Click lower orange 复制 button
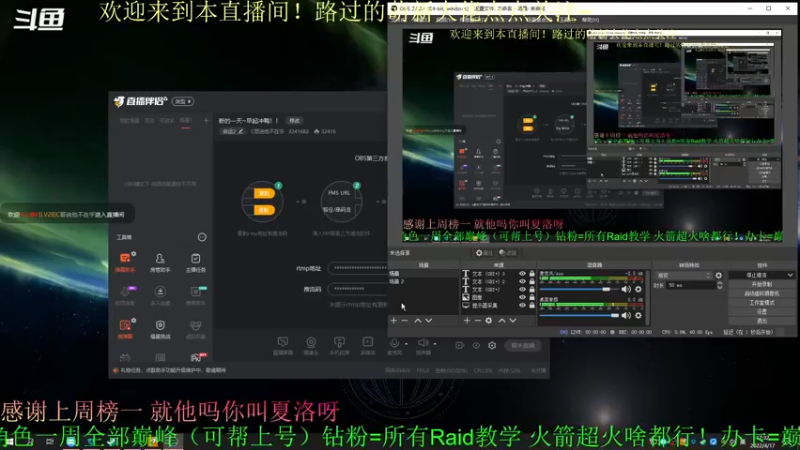 click(x=264, y=210)
